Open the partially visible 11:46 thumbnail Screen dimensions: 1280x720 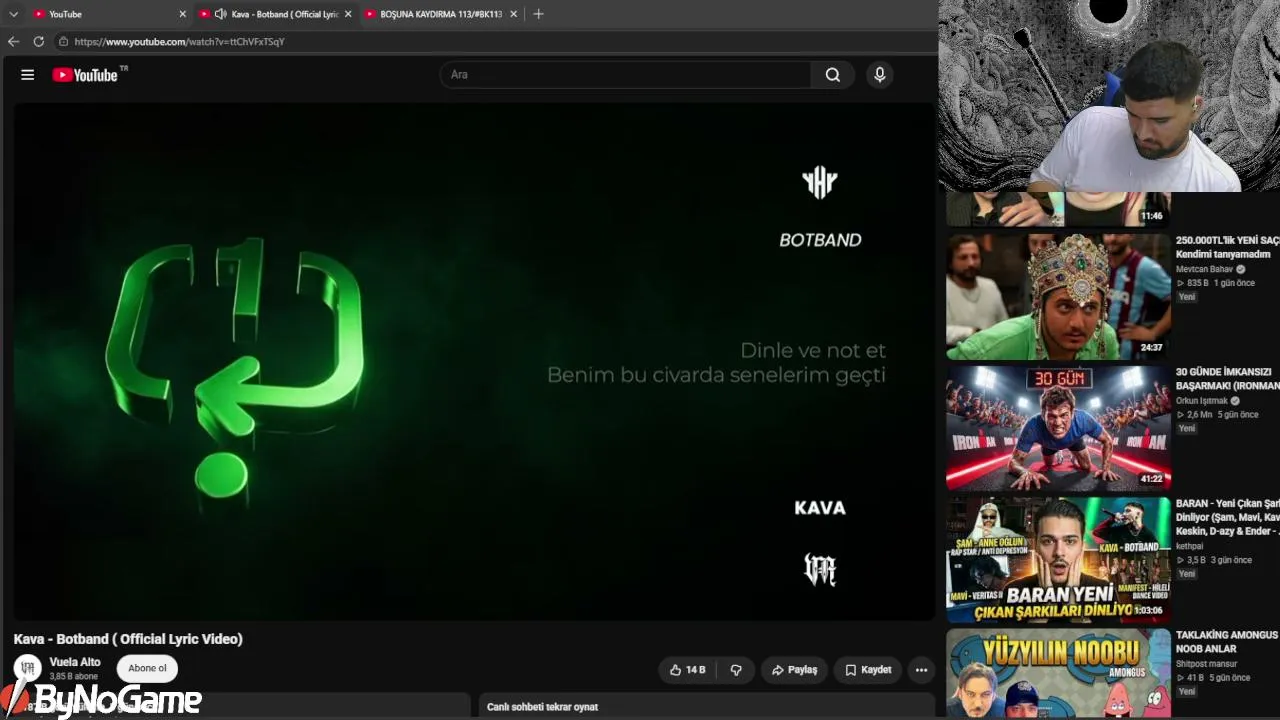click(x=1058, y=209)
